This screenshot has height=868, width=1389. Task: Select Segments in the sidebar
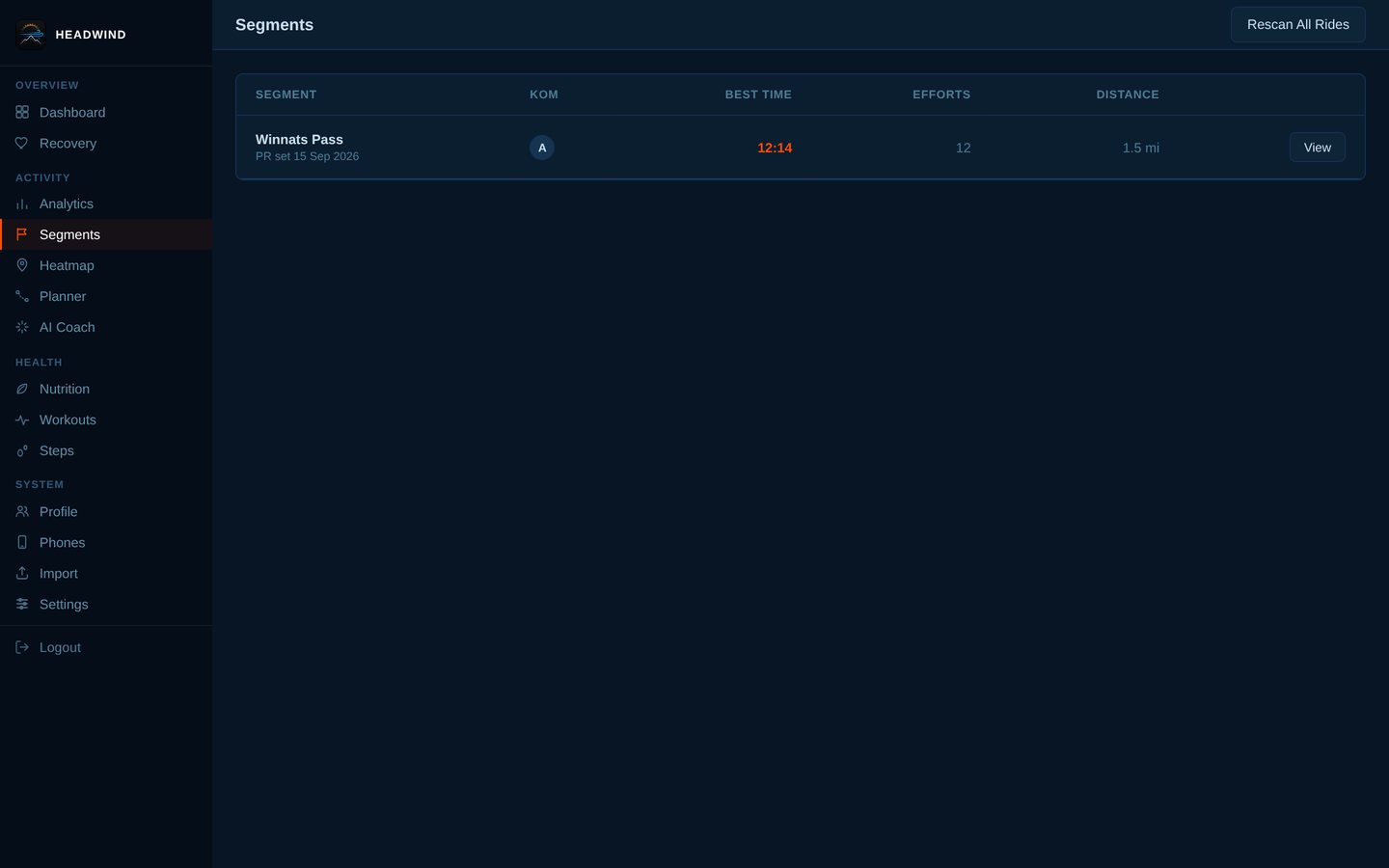click(x=106, y=235)
